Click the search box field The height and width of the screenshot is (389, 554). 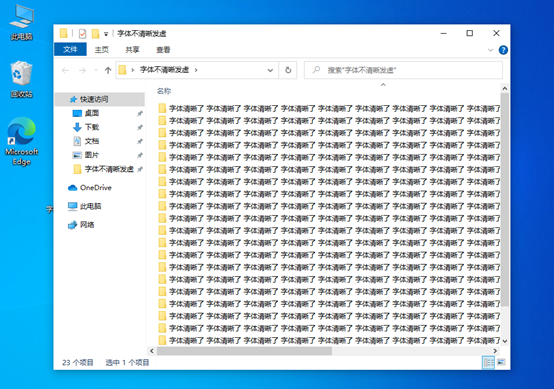403,70
